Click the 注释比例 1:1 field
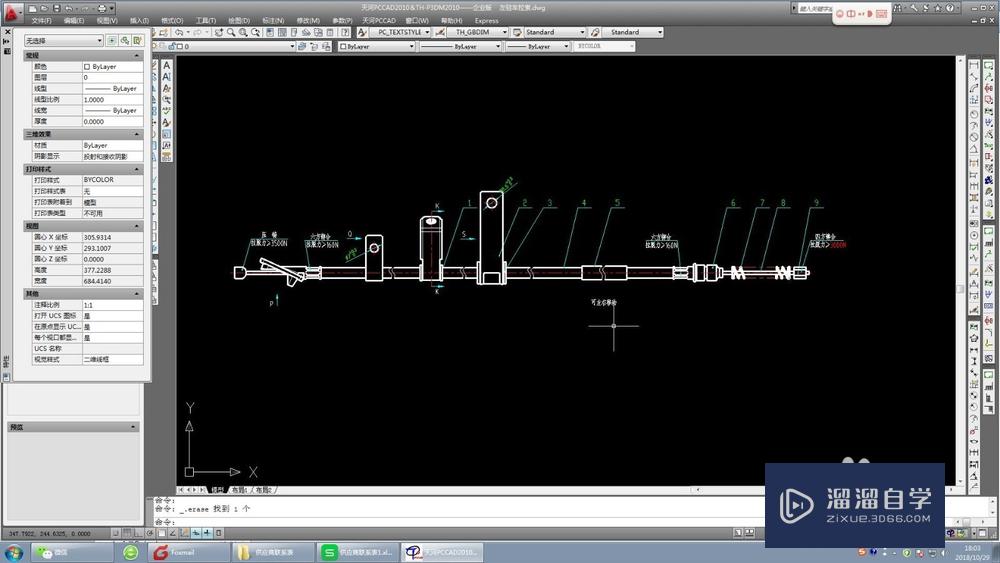 [x=112, y=305]
